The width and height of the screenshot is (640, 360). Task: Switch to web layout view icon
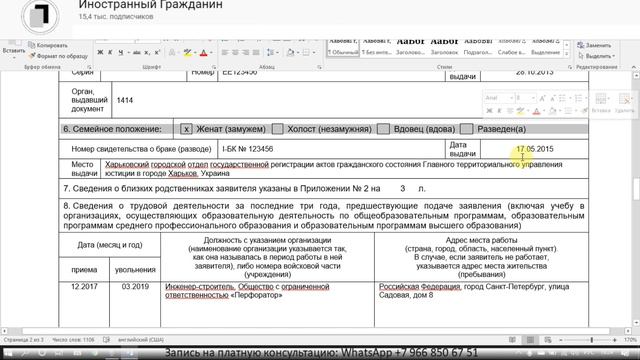click(x=548, y=340)
